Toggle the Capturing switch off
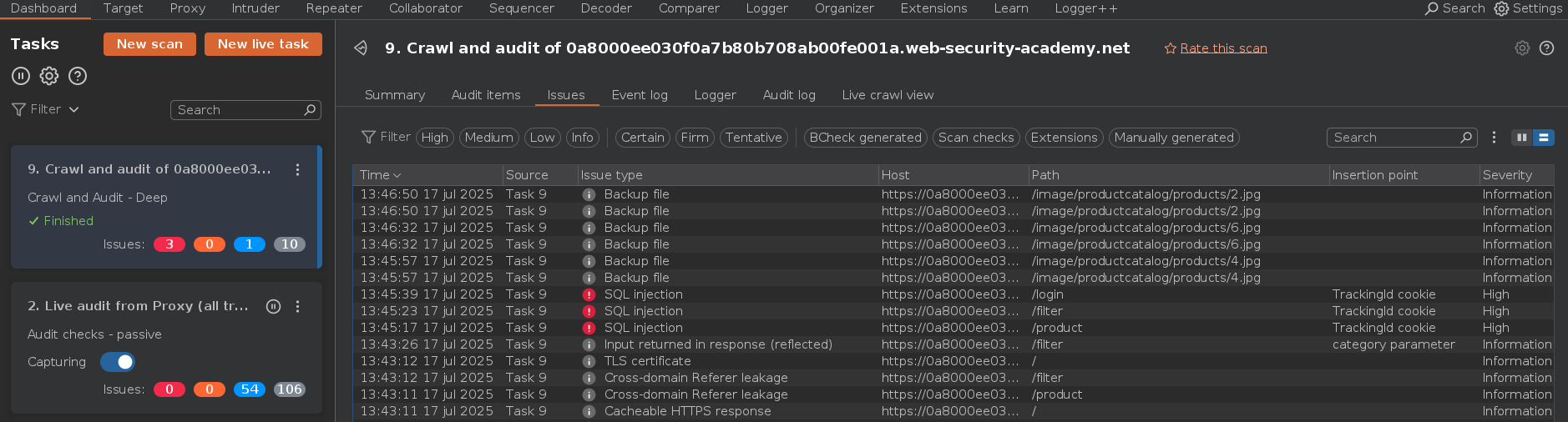Screen dimensions: 1568x422 tap(118, 362)
